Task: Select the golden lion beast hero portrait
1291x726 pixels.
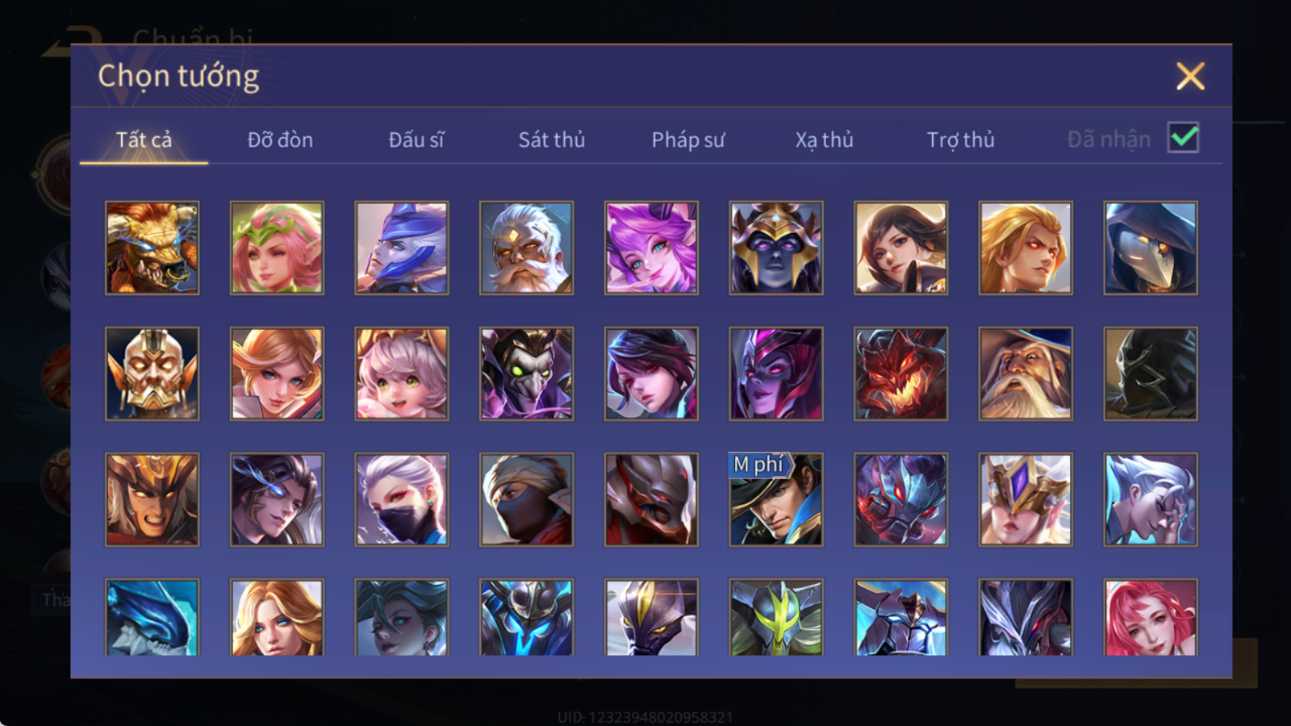Action: click(x=152, y=248)
